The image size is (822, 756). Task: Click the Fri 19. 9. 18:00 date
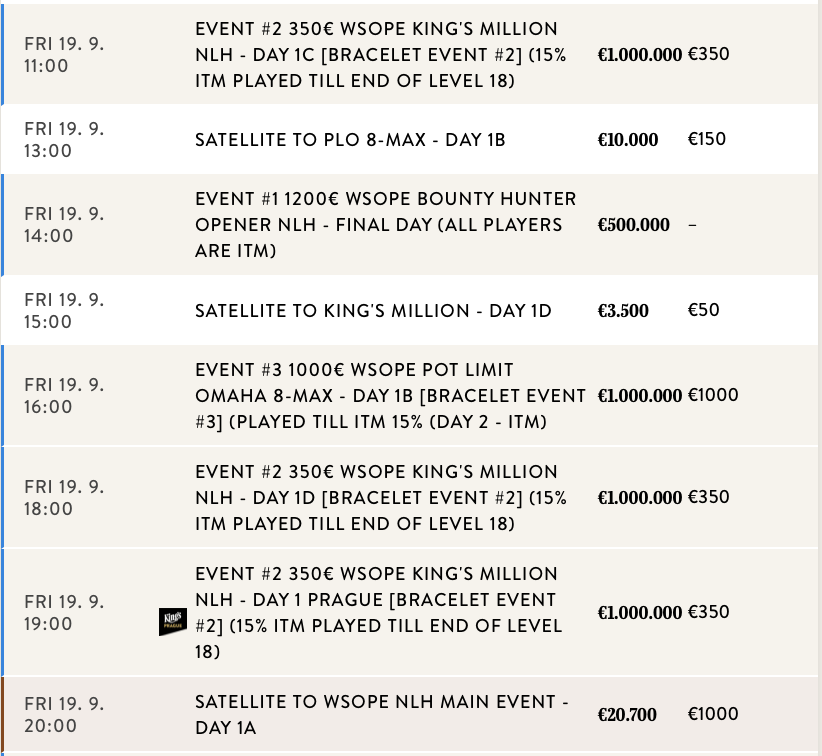tap(64, 498)
